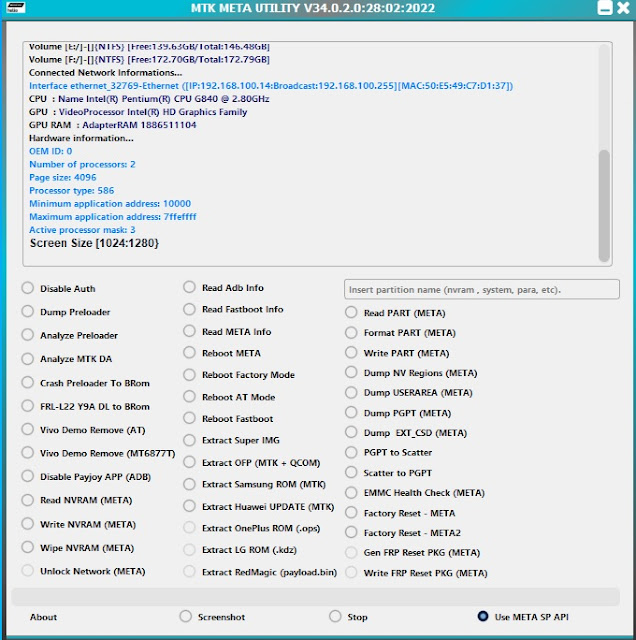
Task: Select Read NVRAM (META)
Action: (28, 500)
